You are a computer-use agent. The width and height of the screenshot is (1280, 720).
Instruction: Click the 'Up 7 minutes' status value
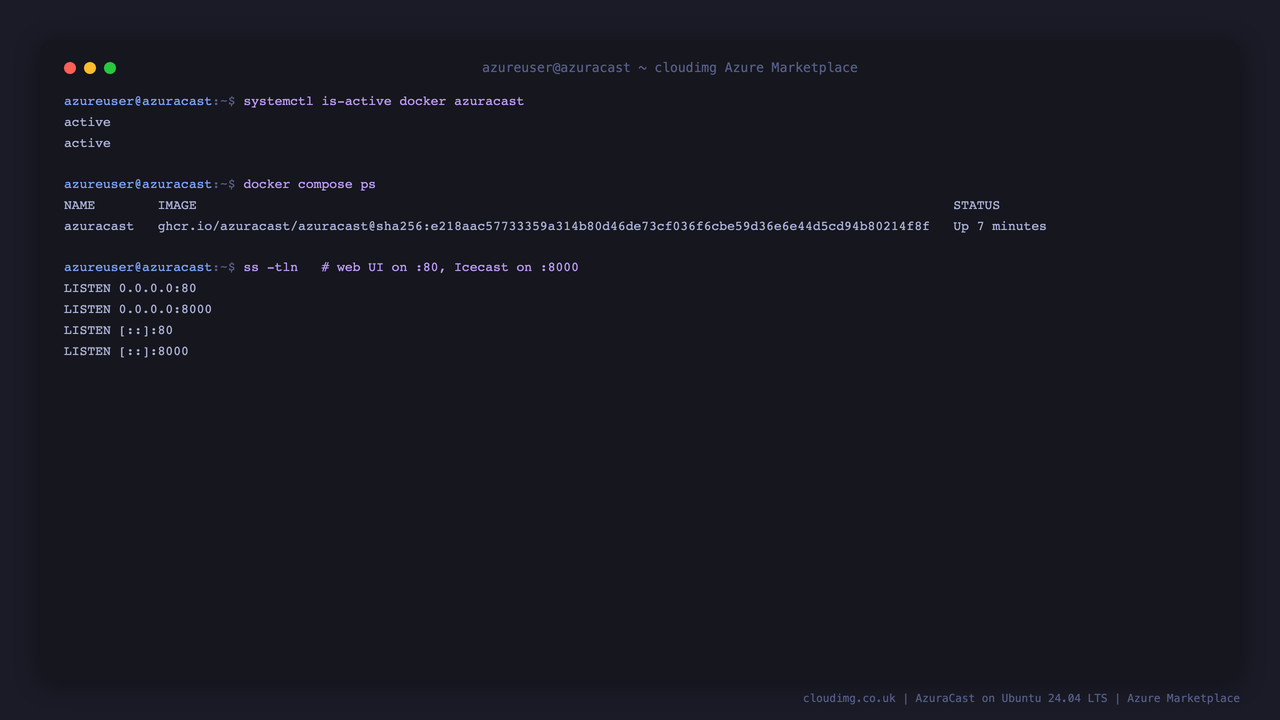tap(1000, 226)
